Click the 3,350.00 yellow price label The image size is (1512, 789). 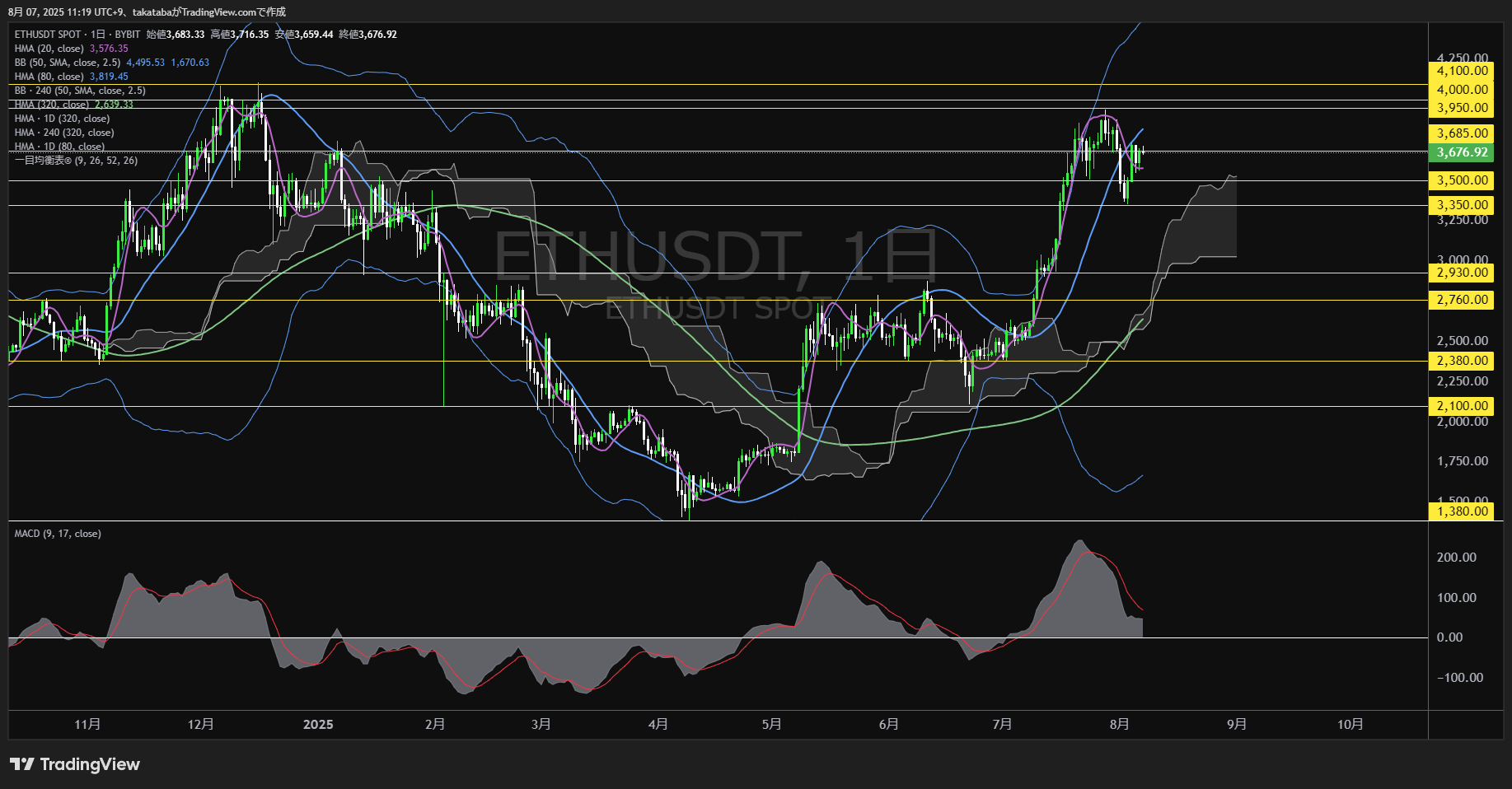pyautogui.click(x=1463, y=205)
